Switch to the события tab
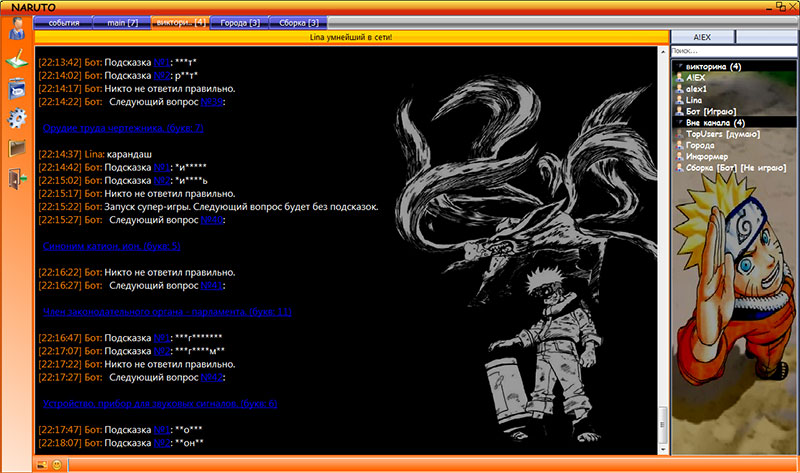 (62, 22)
